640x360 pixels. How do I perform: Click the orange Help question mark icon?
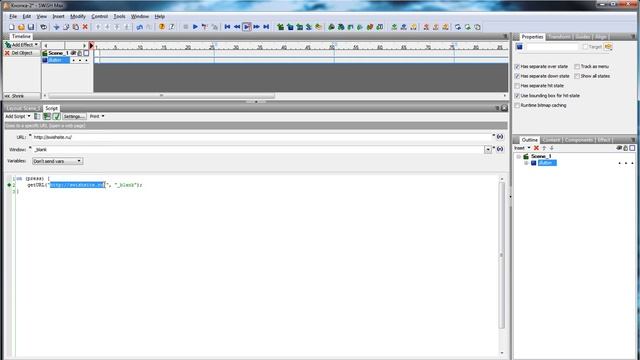pyautogui.click(x=162, y=27)
